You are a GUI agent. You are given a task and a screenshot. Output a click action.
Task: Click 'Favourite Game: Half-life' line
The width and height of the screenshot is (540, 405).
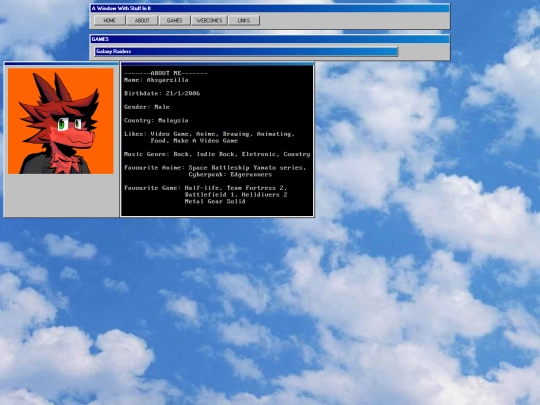click(206, 188)
